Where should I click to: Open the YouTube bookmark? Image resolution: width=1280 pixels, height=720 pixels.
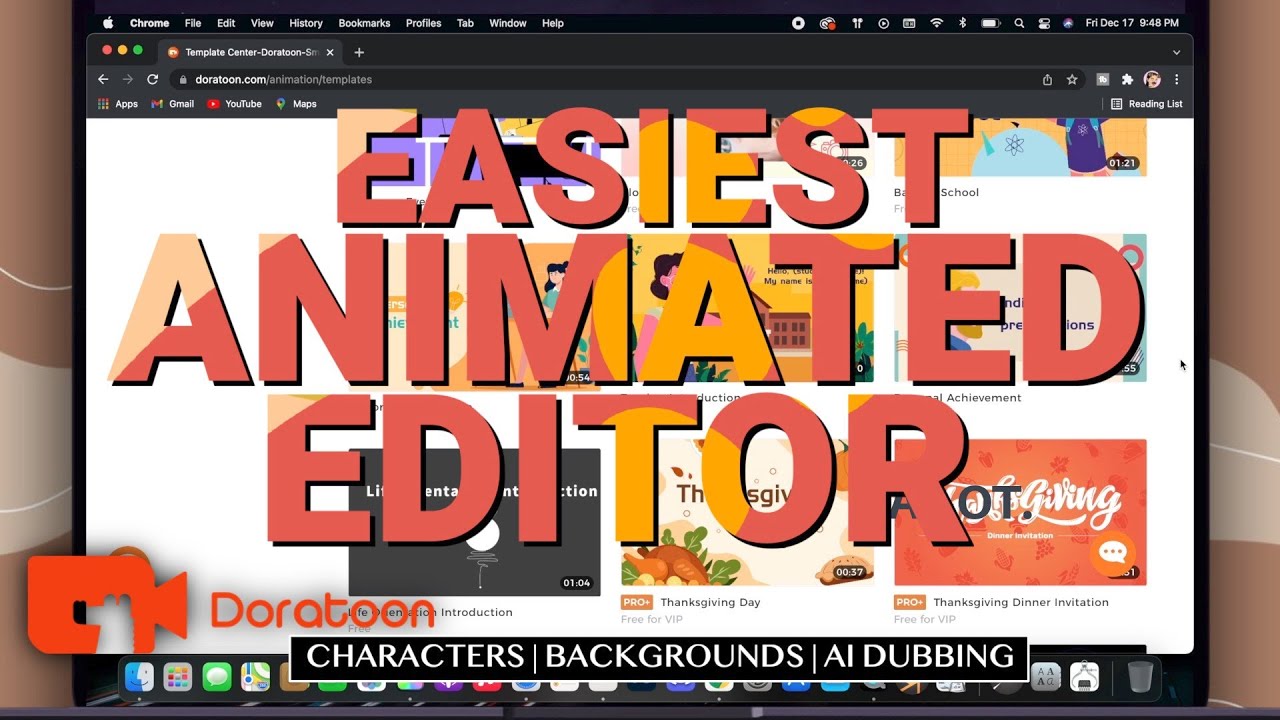(234, 104)
